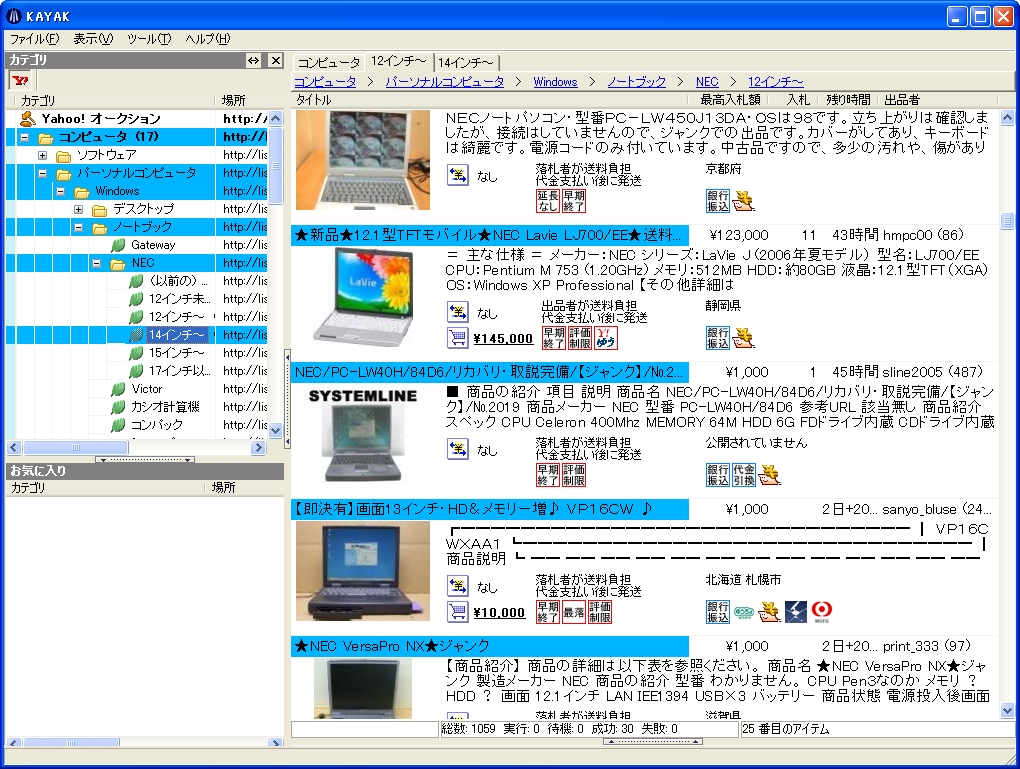Click the 早期終了 icon in the VP16CW listing
Image resolution: width=1020 pixels, height=769 pixels.
point(548,612)
